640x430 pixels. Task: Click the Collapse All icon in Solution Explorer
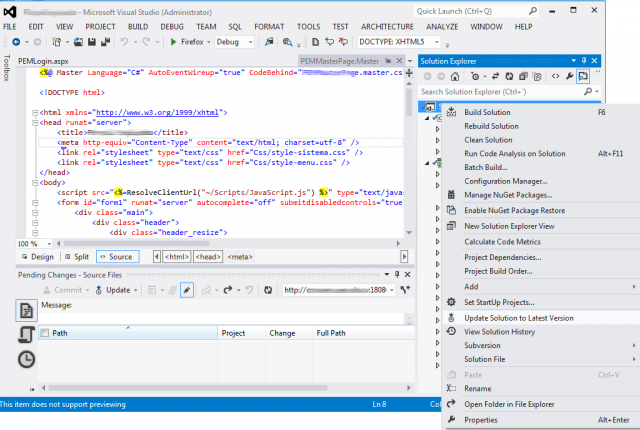(523, 76)
